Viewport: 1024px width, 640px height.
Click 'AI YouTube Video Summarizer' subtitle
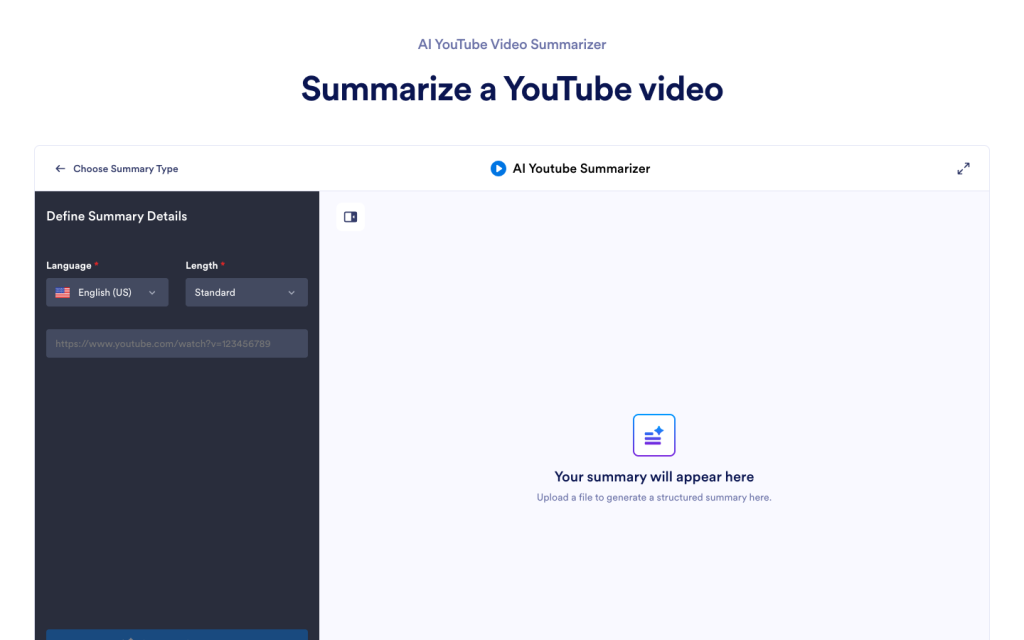point(512,44)
